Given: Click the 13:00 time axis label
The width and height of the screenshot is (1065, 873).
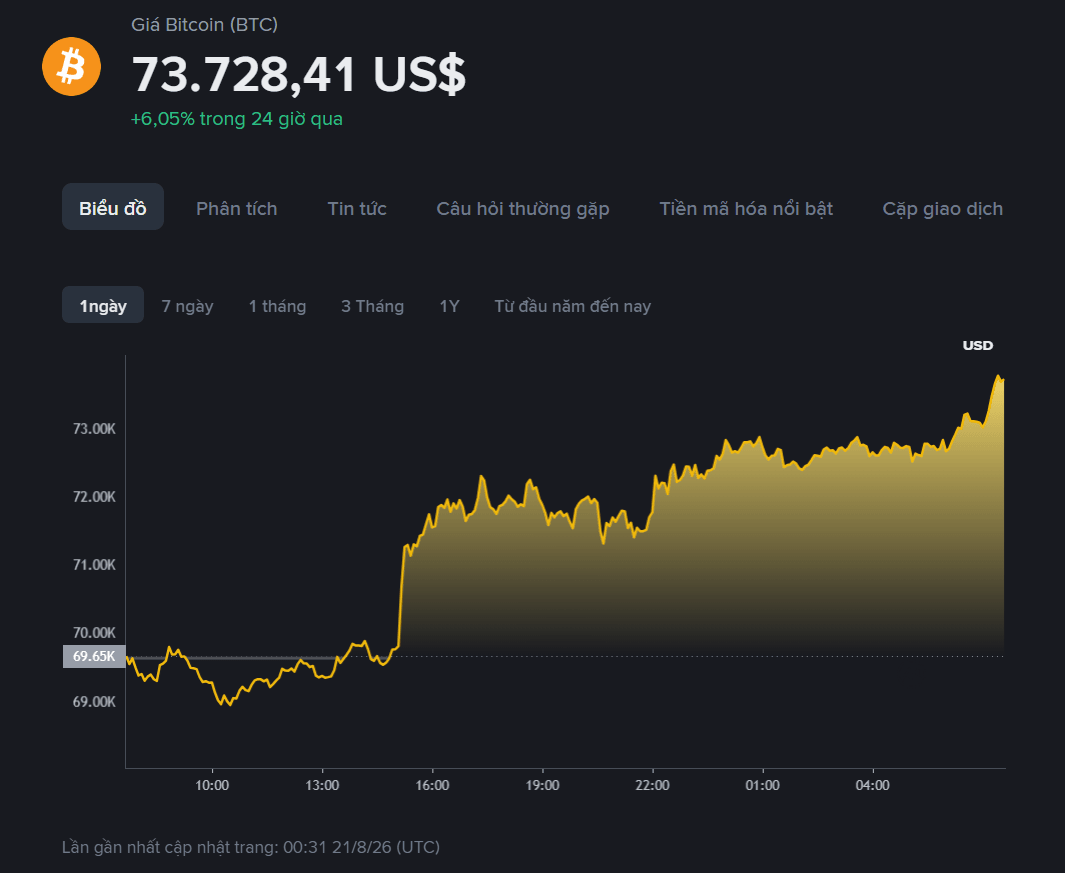Looking at the screenshot, I should pyautogui.click(x=322, y=785).
